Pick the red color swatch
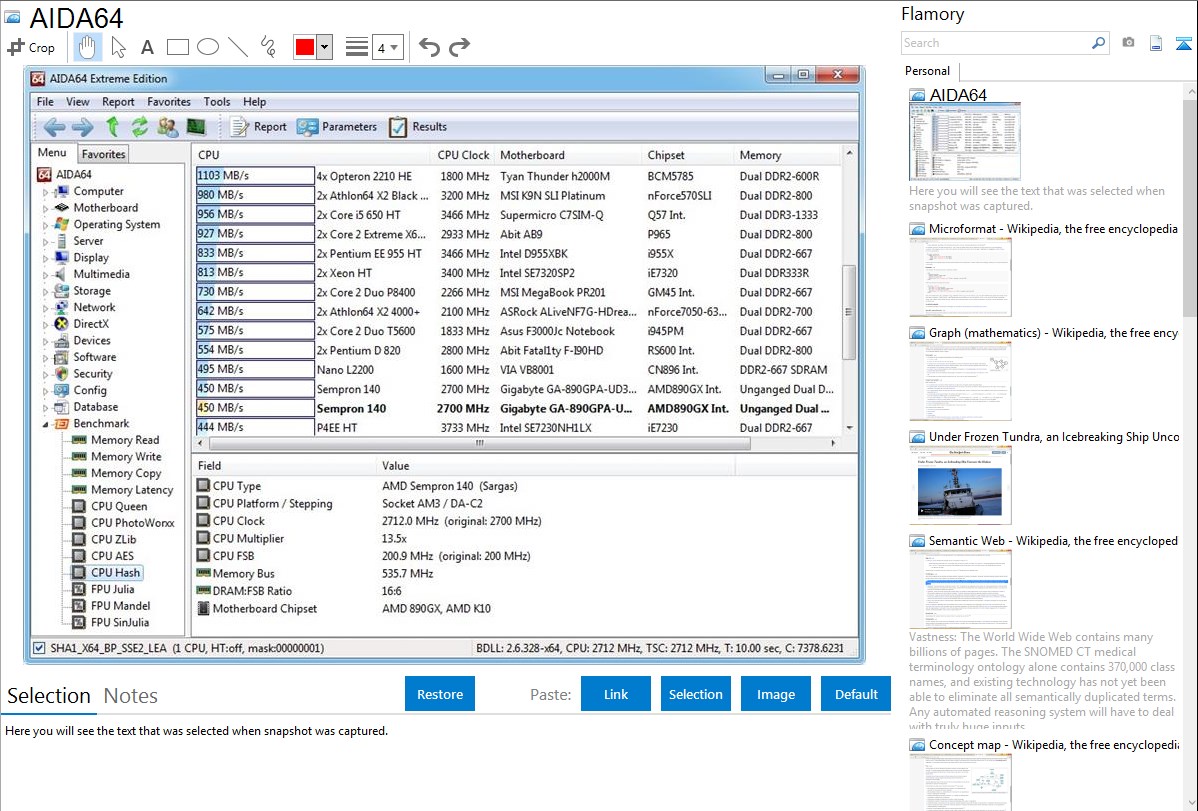The image size is (1198, 811). tap(305, 47)
